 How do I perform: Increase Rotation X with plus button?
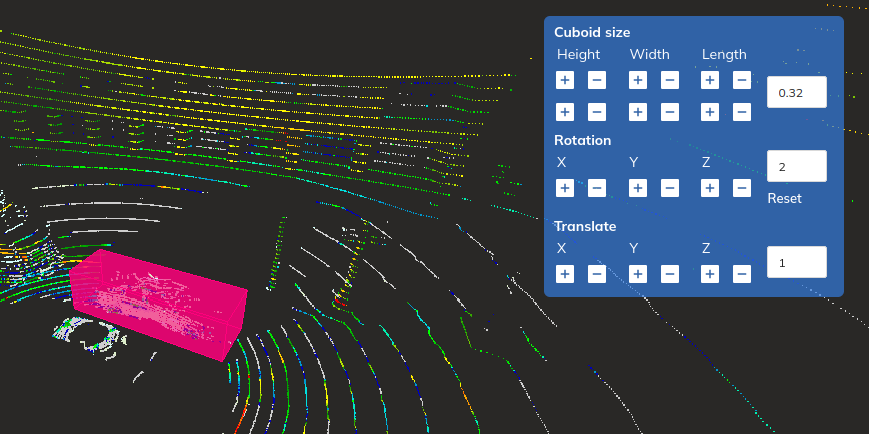click(x=565, y=187)
